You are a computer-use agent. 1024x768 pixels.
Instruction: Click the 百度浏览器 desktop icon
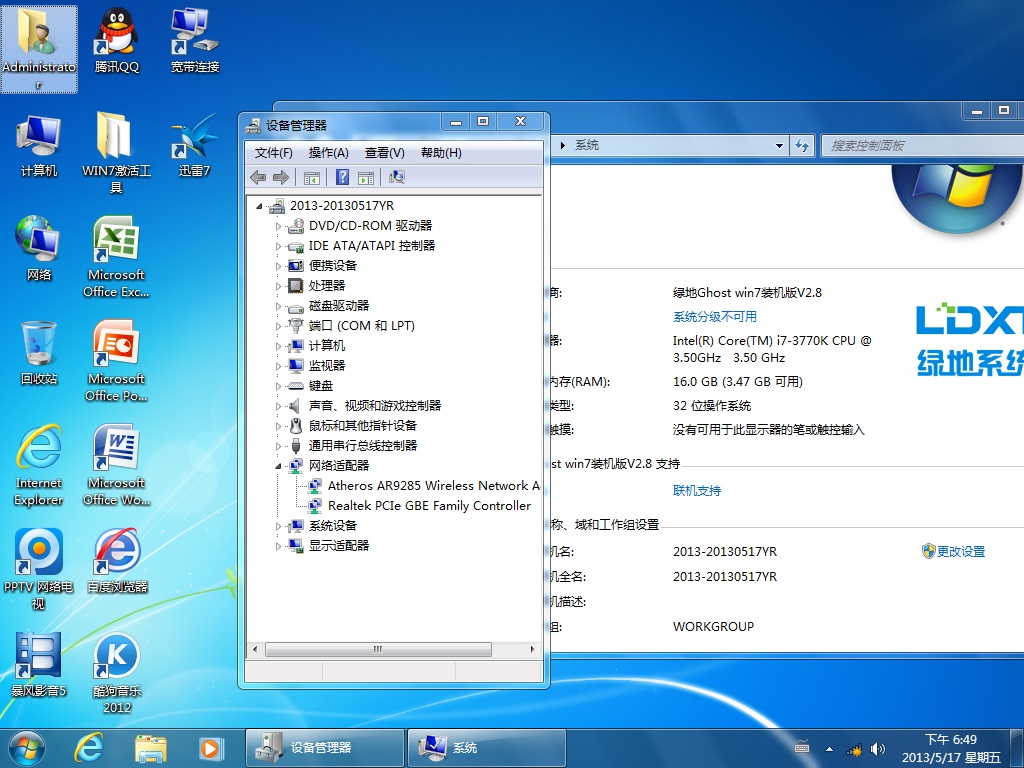click(x=118, y=560)
